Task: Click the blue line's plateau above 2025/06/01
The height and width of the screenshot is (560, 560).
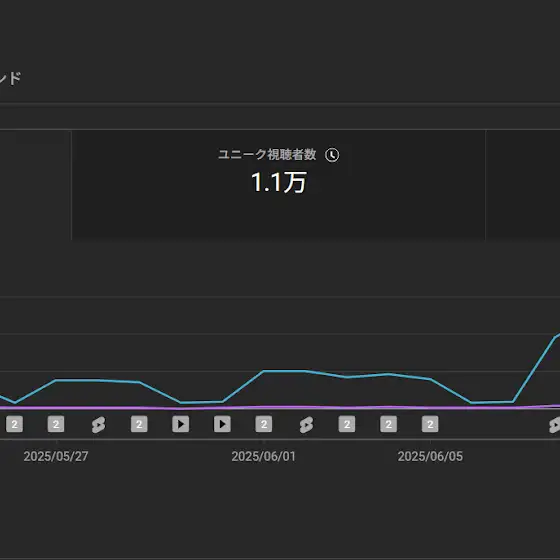Action: (x=284, y=371)
